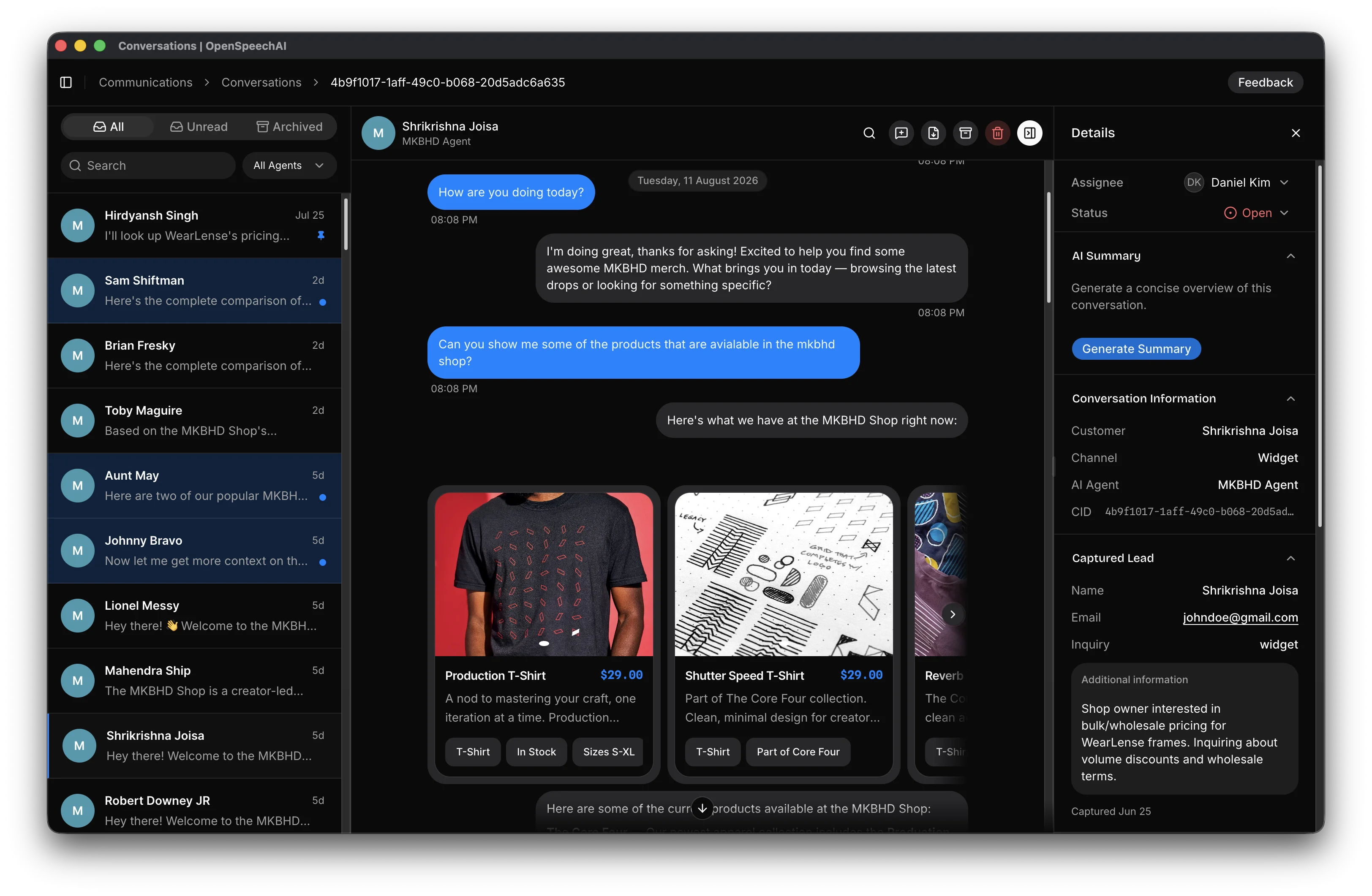Click the Sizes S-XL tag
This screenshot has height=896, width=1372.
click(x=608, y=751)
